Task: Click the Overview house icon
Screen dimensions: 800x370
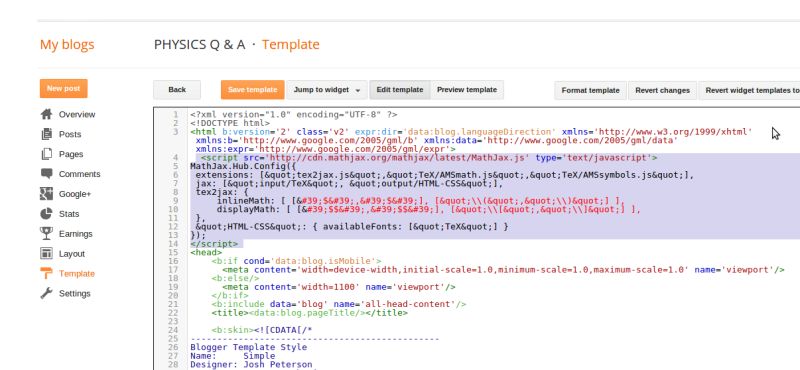Action: tap(46, 114)
